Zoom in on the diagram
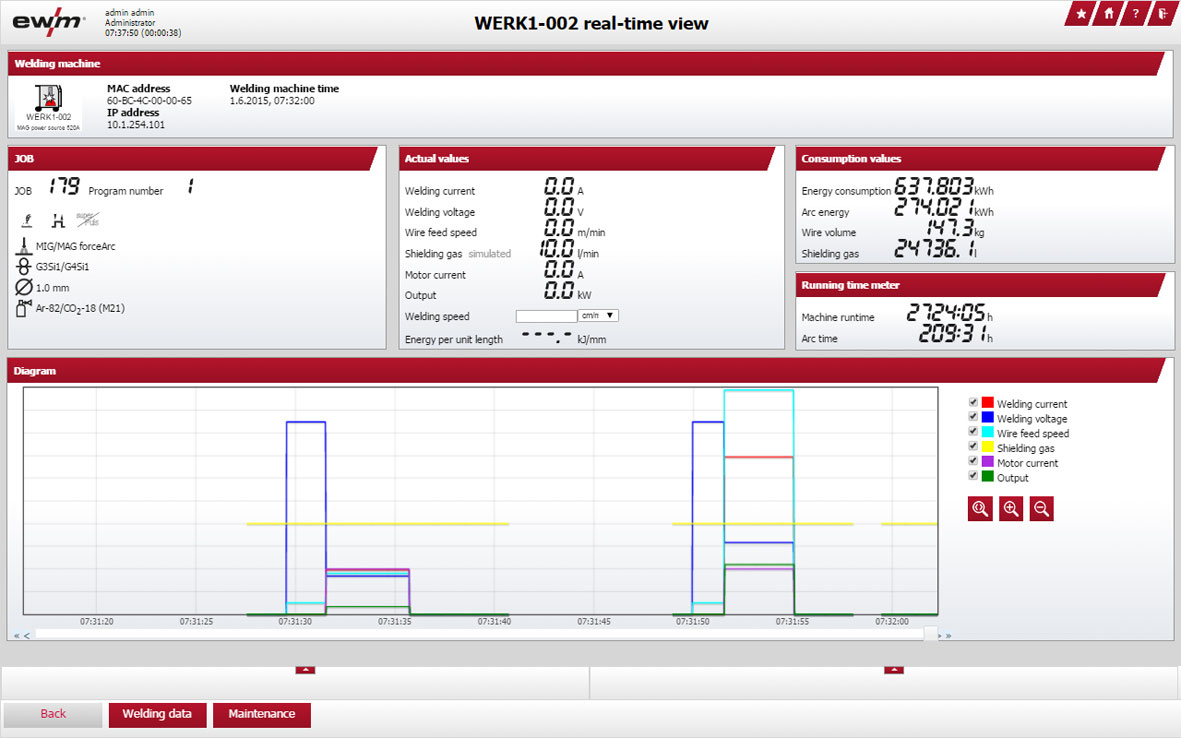Viewport: 1181px width, 738px height. click(1011, 509)
